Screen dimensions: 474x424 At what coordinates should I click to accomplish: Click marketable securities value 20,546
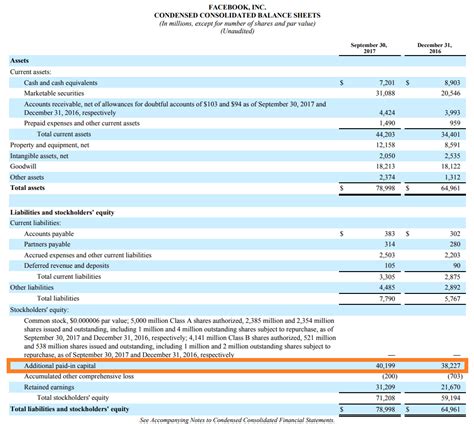pos(451,93)
